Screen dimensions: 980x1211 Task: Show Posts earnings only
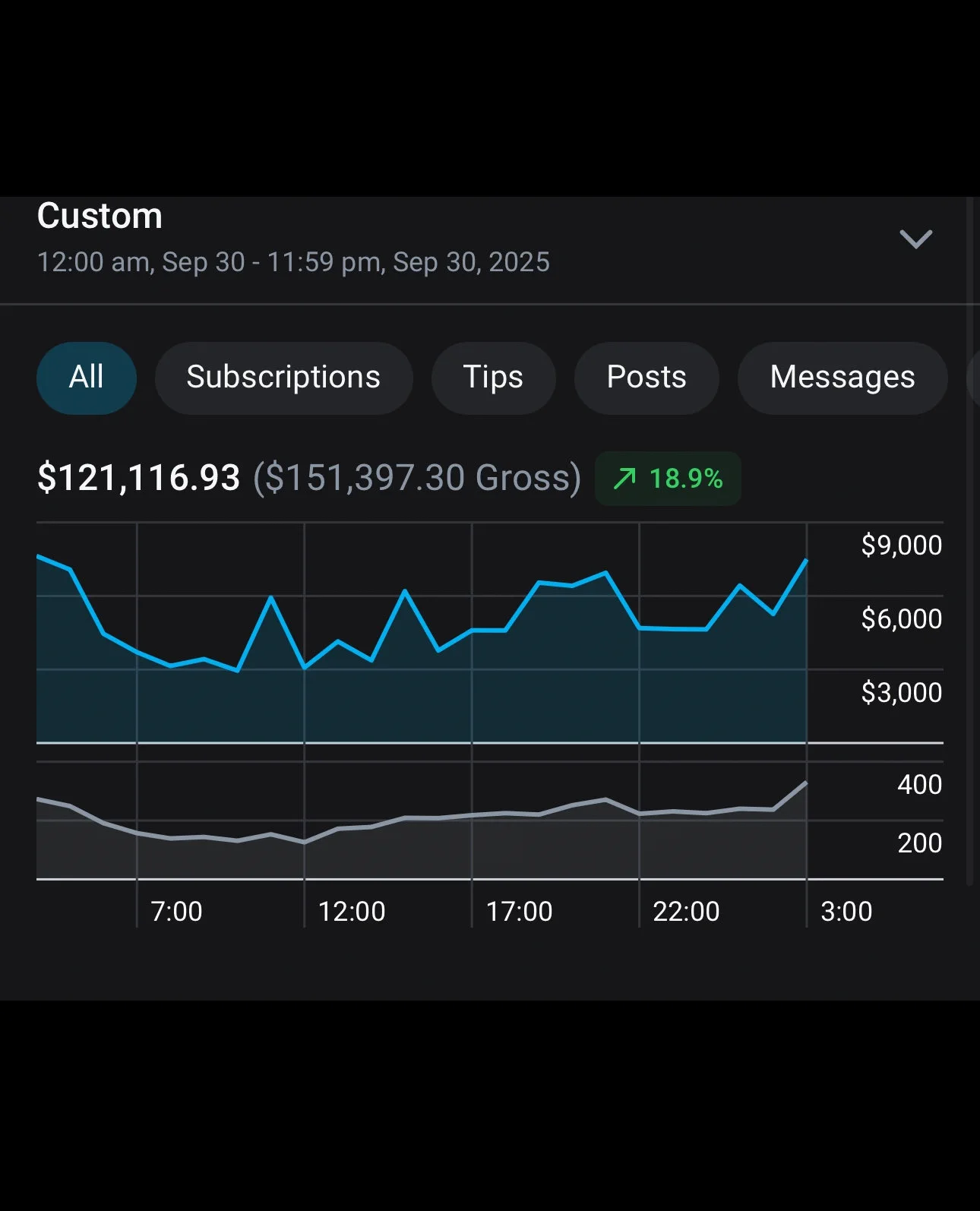tap(646, 378)
